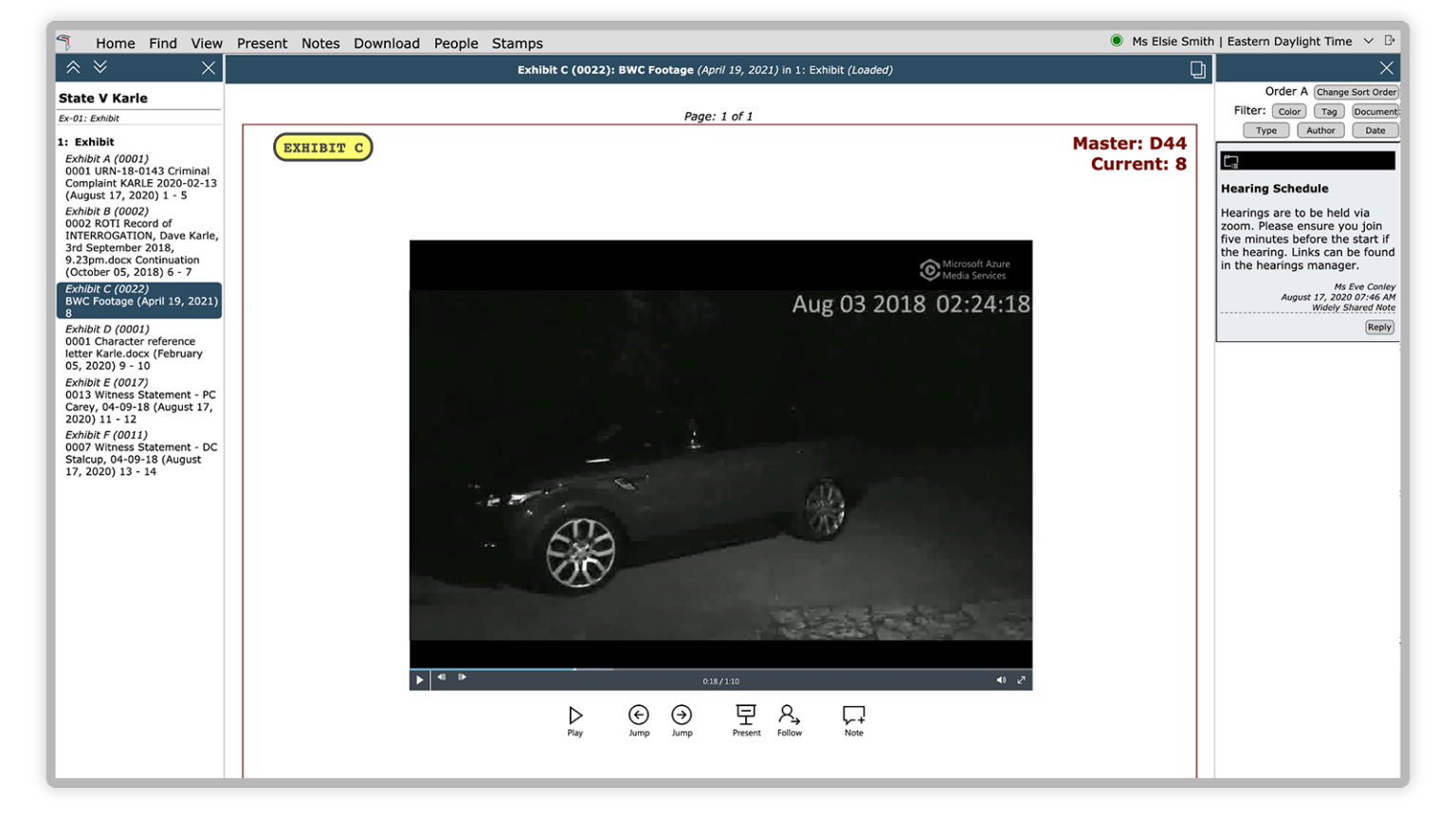The width and height of the screenshot is (1456, 819).
Task: Open the user time zone dropdown arrow
Action: [1369, 41]
